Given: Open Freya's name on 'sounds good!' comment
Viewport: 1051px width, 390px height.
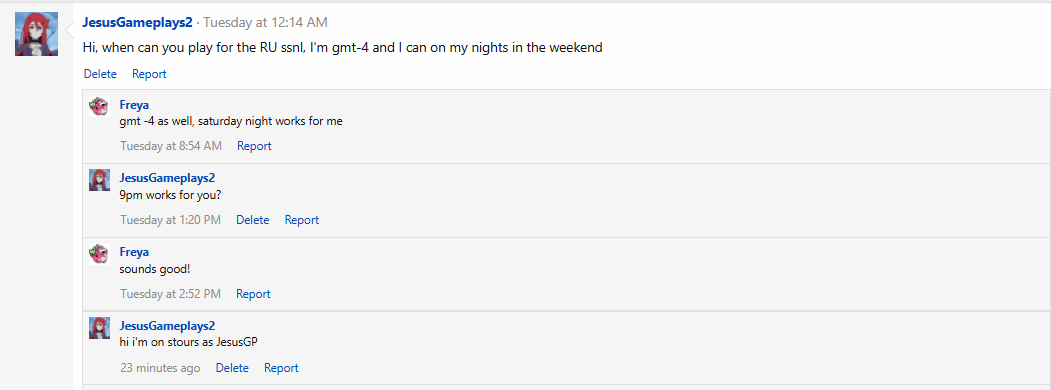Looking at the screenshot, I should tap(134, 252).
